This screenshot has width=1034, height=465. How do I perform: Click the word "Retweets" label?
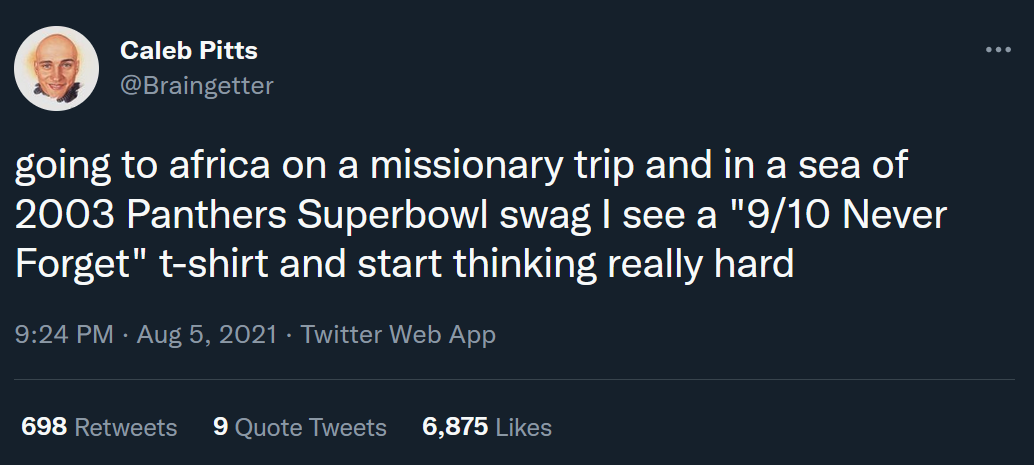coord(126,428)
